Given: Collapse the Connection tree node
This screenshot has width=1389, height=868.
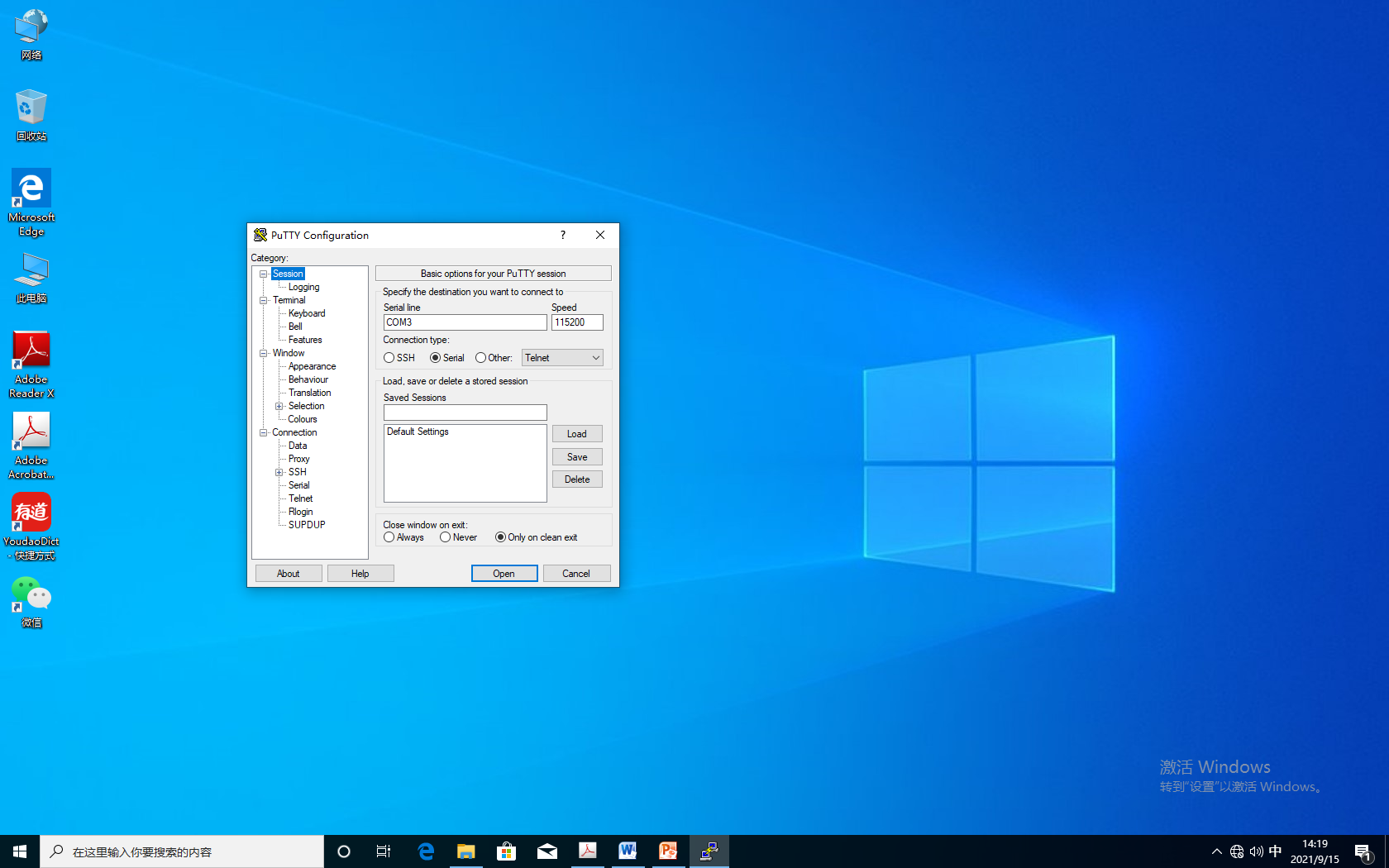Looking at the screenshot, I should pos(264,432).
